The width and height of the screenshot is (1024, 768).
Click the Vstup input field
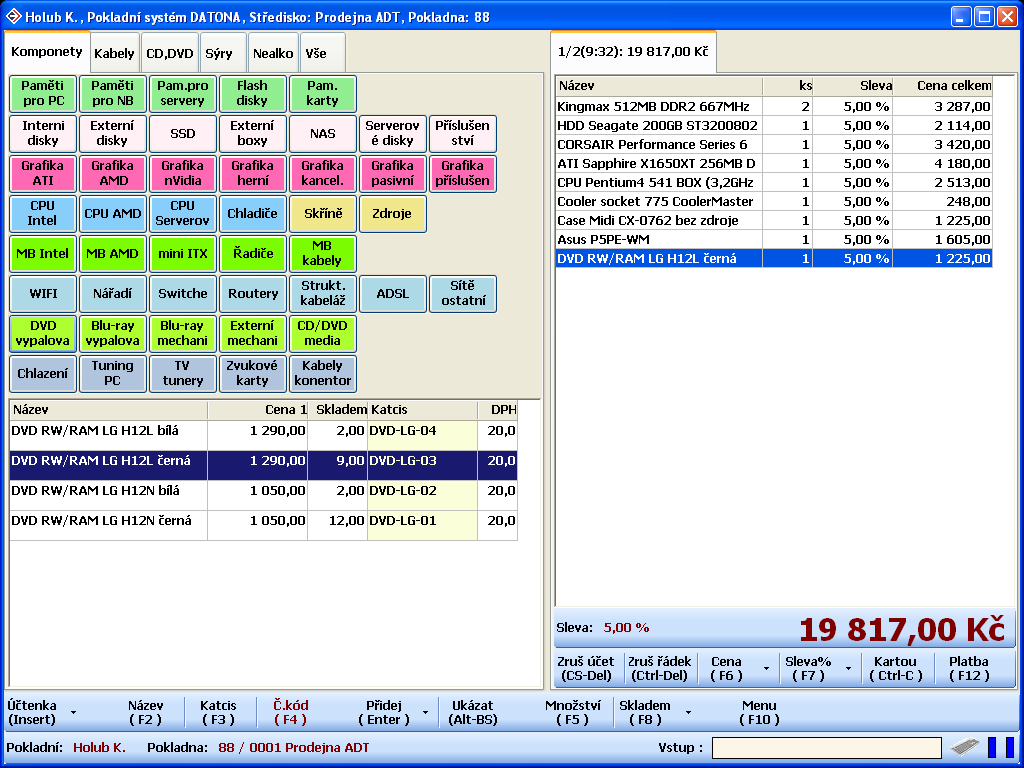click(x=827, y=747)
